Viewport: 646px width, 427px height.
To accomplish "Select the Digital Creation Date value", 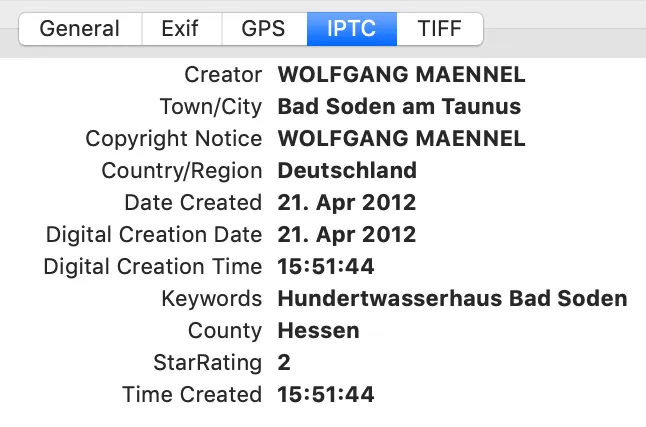I will click(347, 235).
